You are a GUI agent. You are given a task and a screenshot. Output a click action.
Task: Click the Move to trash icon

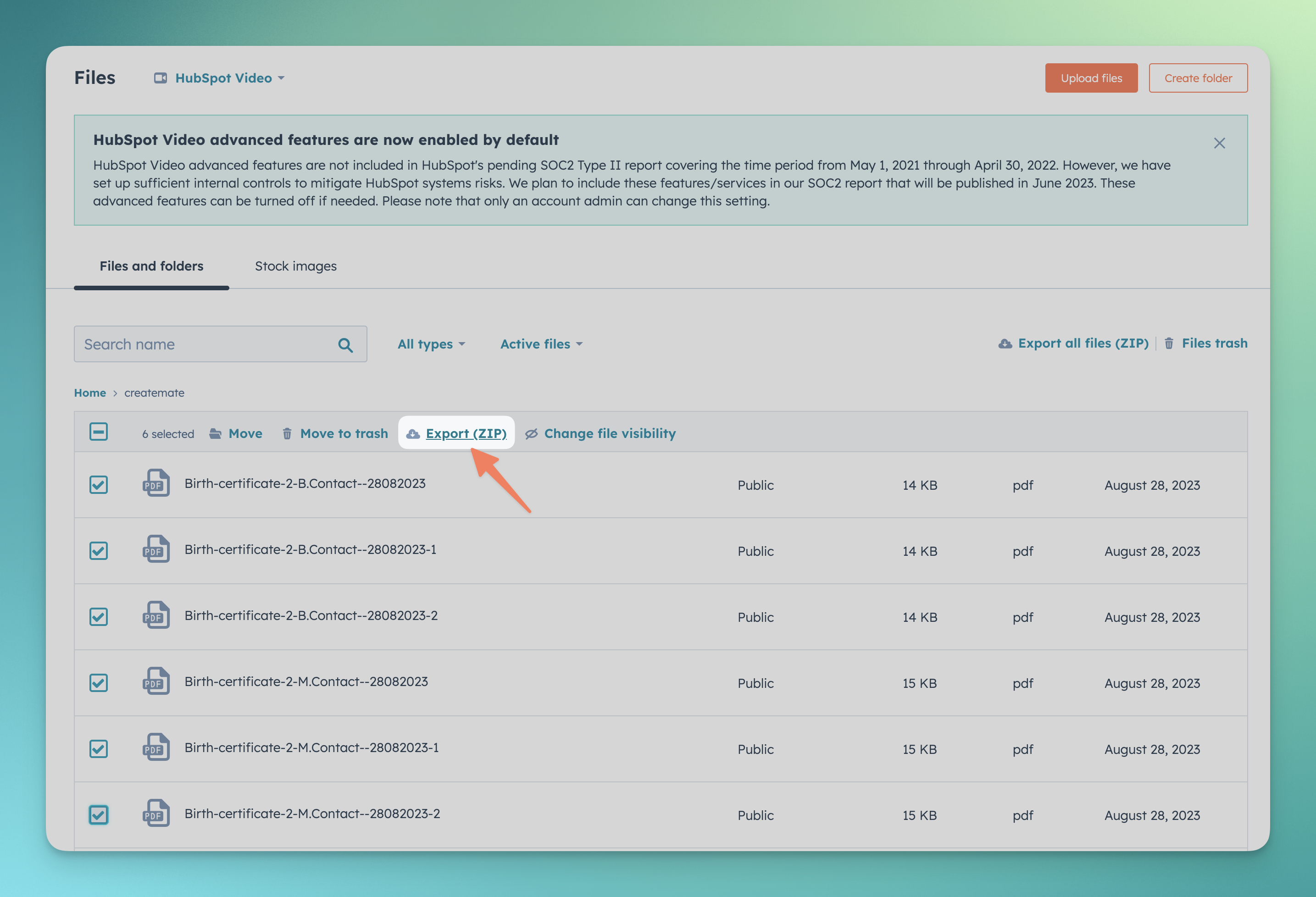coord(287,433)
